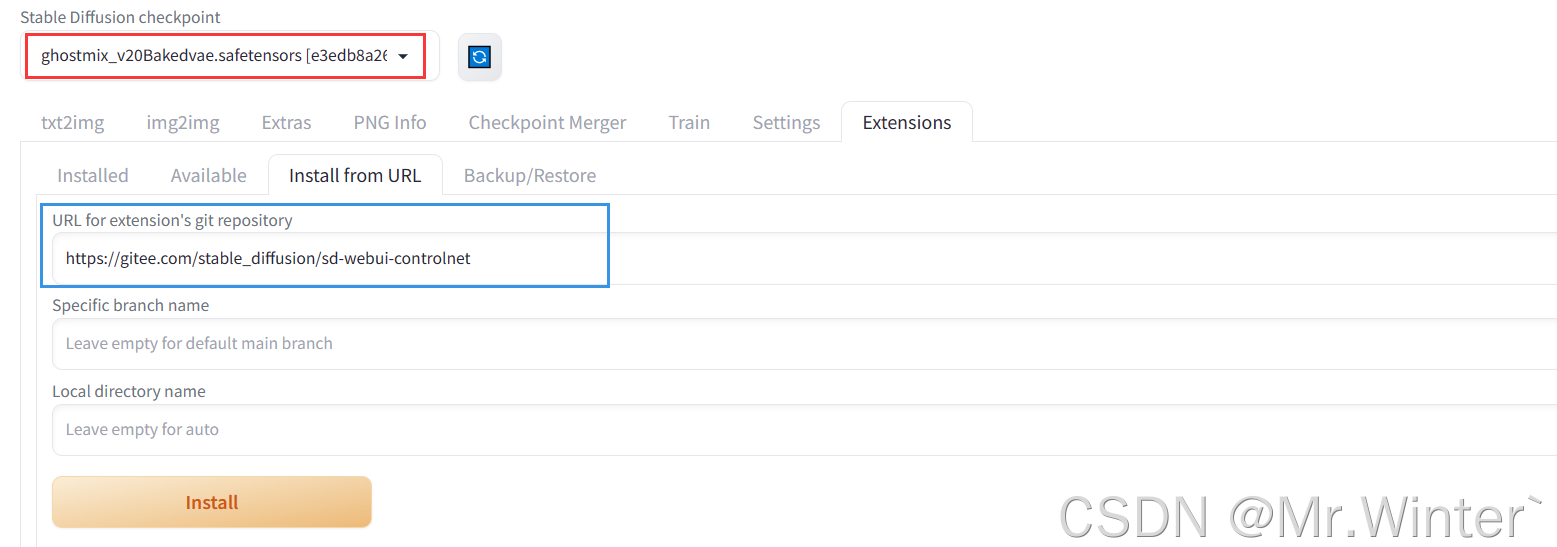
Task: Click the 'Stable Diffusion checkpoint' label text
Action: coord(120,17)
